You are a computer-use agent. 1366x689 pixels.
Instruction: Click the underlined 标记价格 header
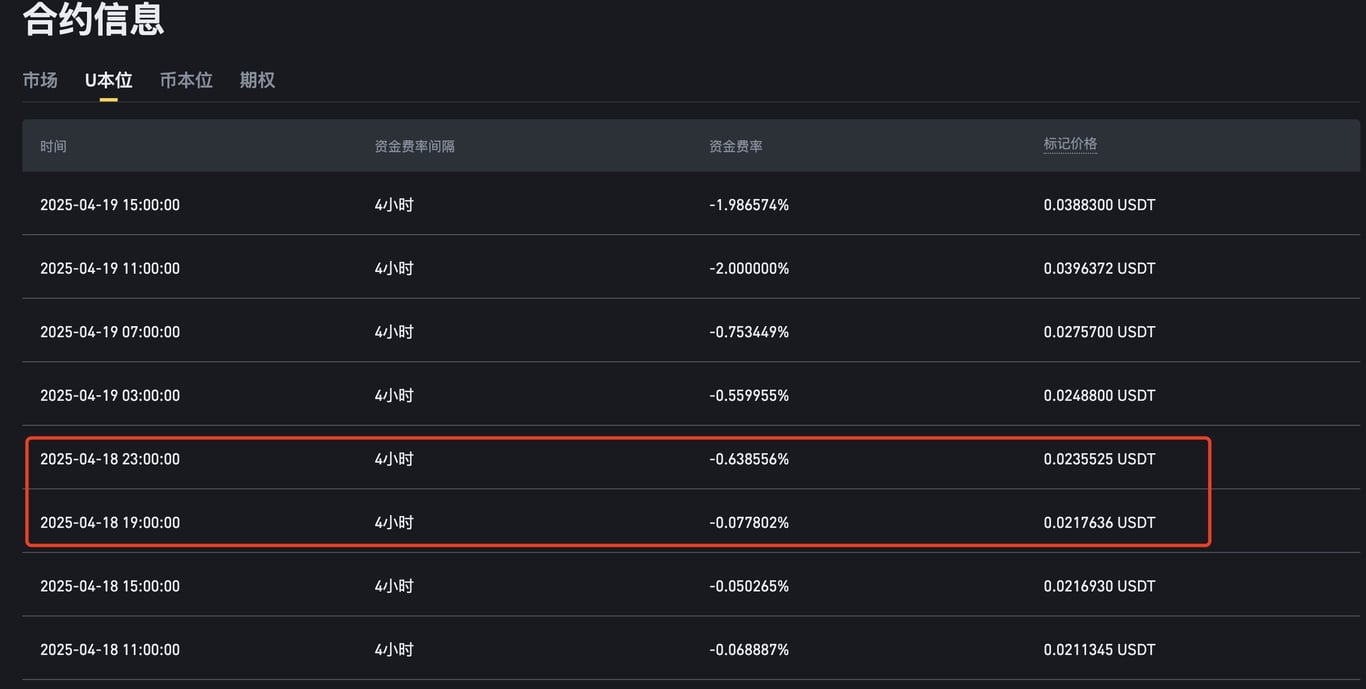pyautogui.click(x=1070, y=144)
